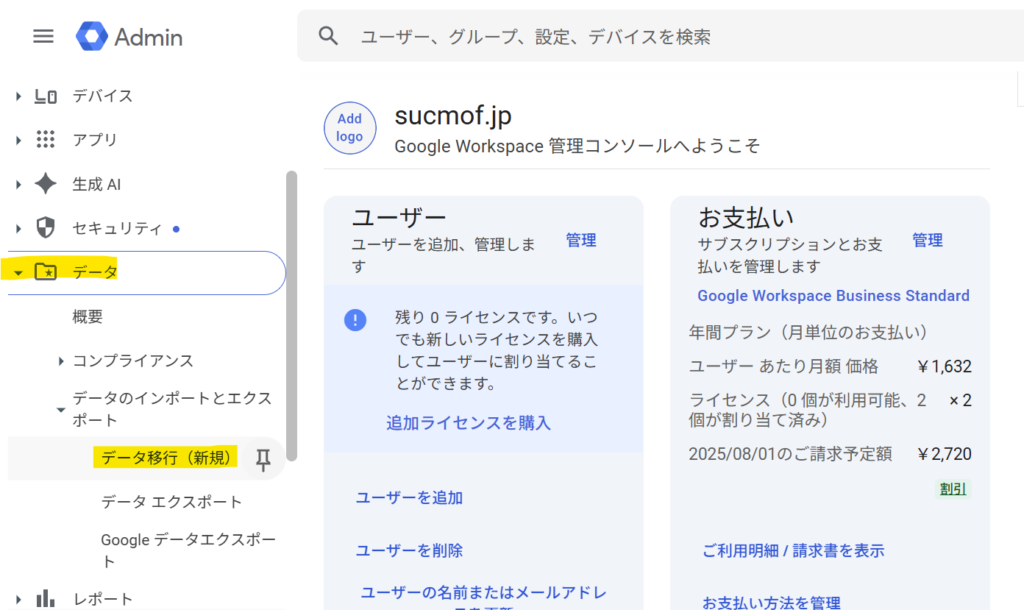Click the ユーザー あたり月額 価格 label
This screenshot has height=610, width=1024.
[783, 366]
